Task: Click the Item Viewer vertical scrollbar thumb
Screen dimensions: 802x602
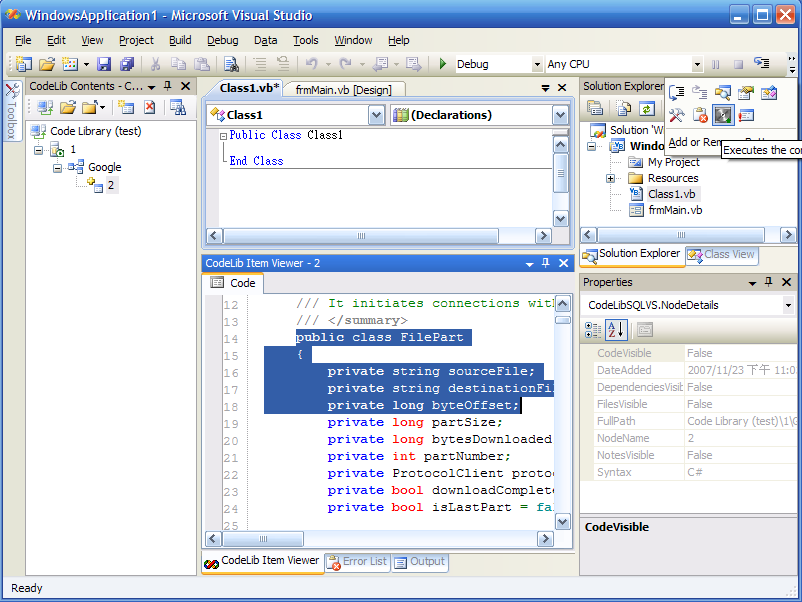Action: [x=563, y=320]
